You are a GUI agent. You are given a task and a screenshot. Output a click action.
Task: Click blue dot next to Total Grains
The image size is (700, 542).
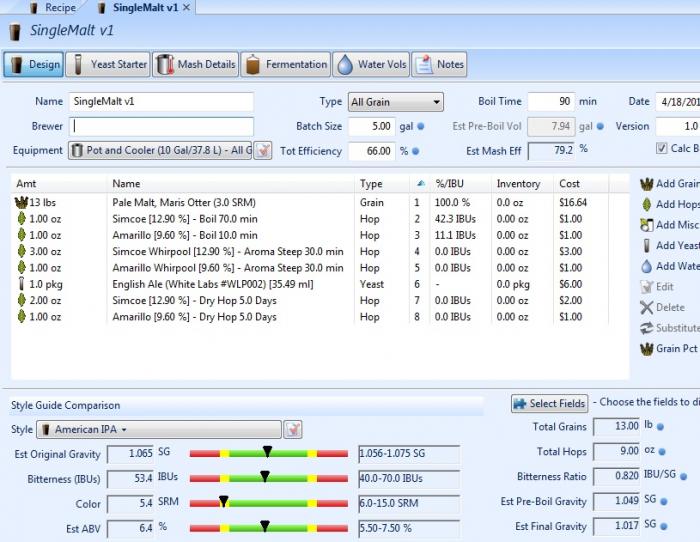660,427
